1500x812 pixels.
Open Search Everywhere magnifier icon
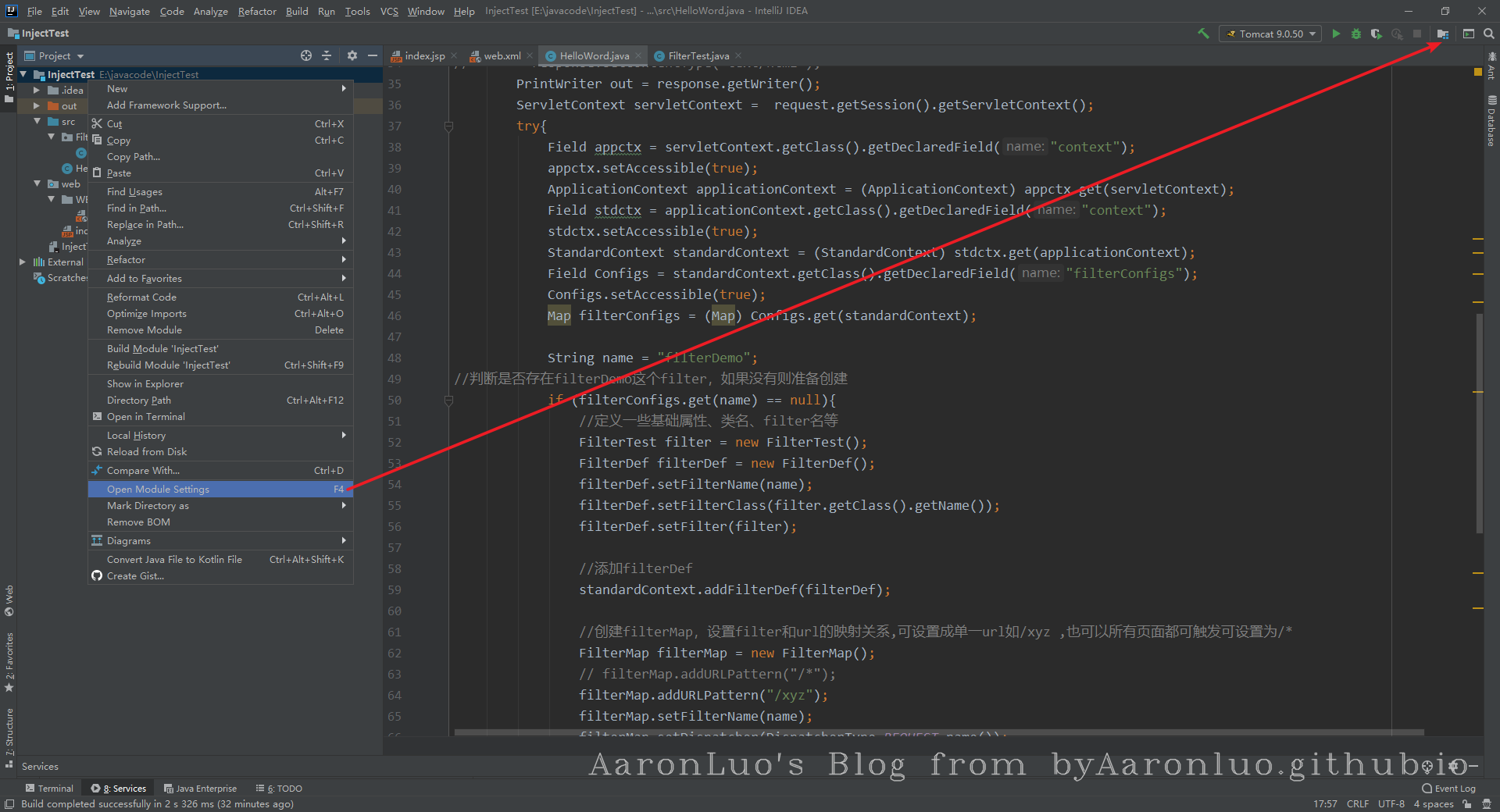(x=1489, y=34)
